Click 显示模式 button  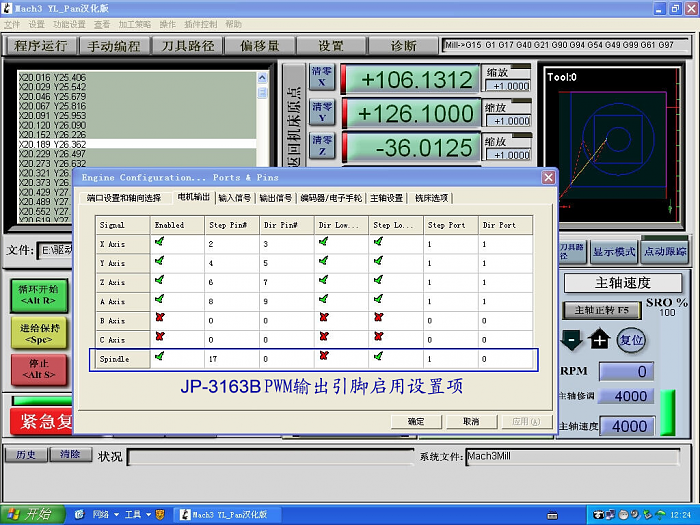614,252
